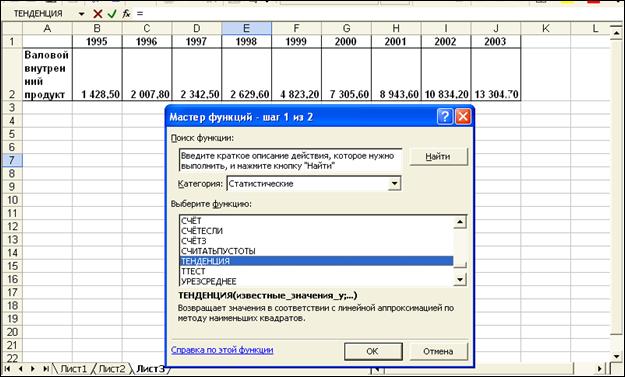Screen dimensions: 625x377
Task: Click cell with year 2003
Action: click(496, 41)
